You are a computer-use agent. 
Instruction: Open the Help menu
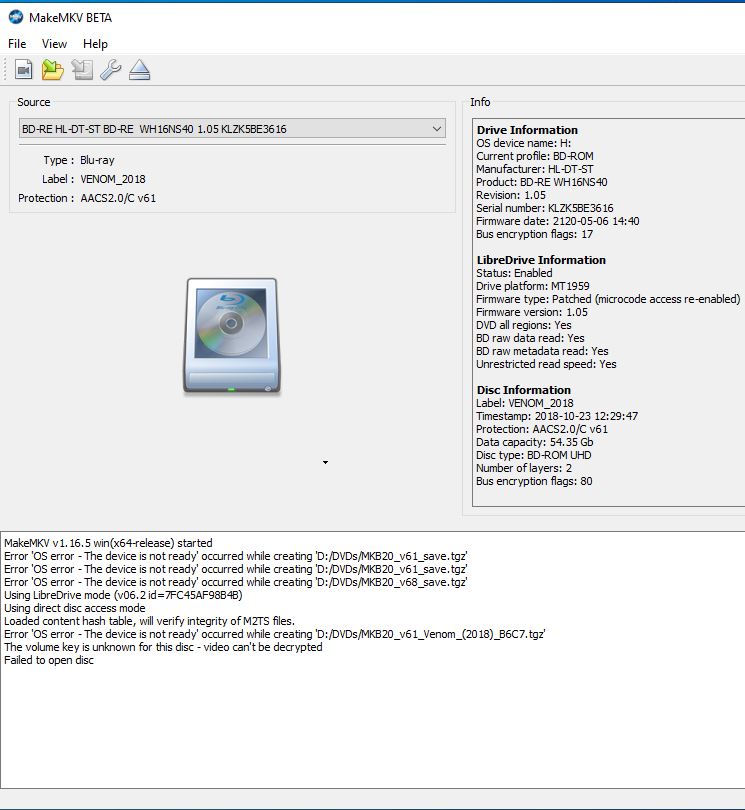pyautogui.click(x=95, y=44)
